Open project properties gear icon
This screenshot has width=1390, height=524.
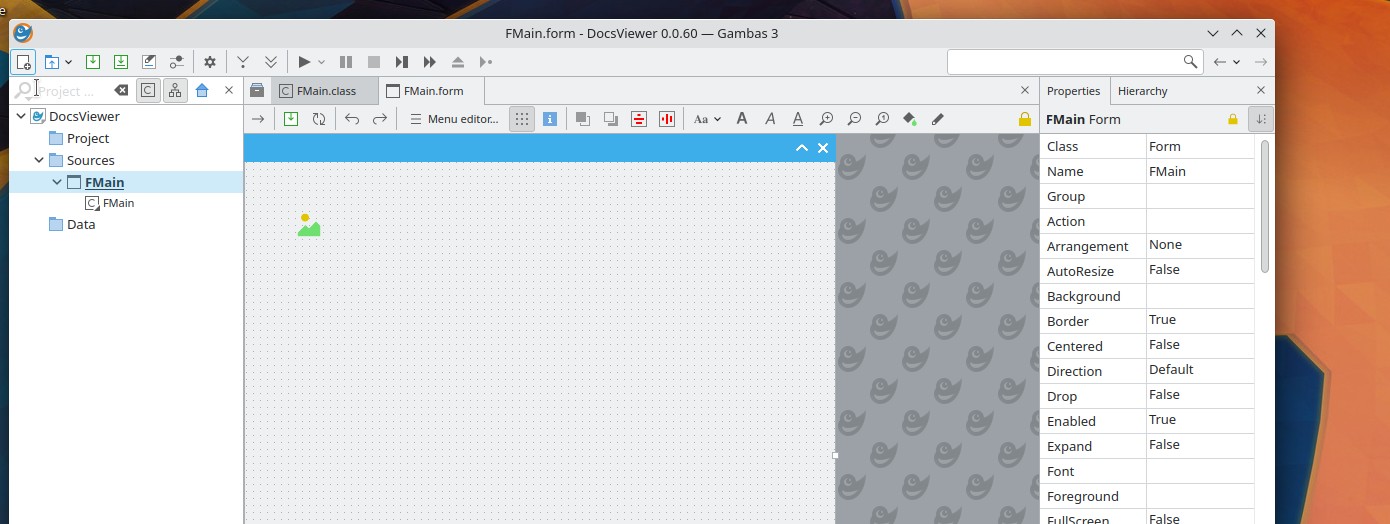pyautogui.click(x=210, y=62)
